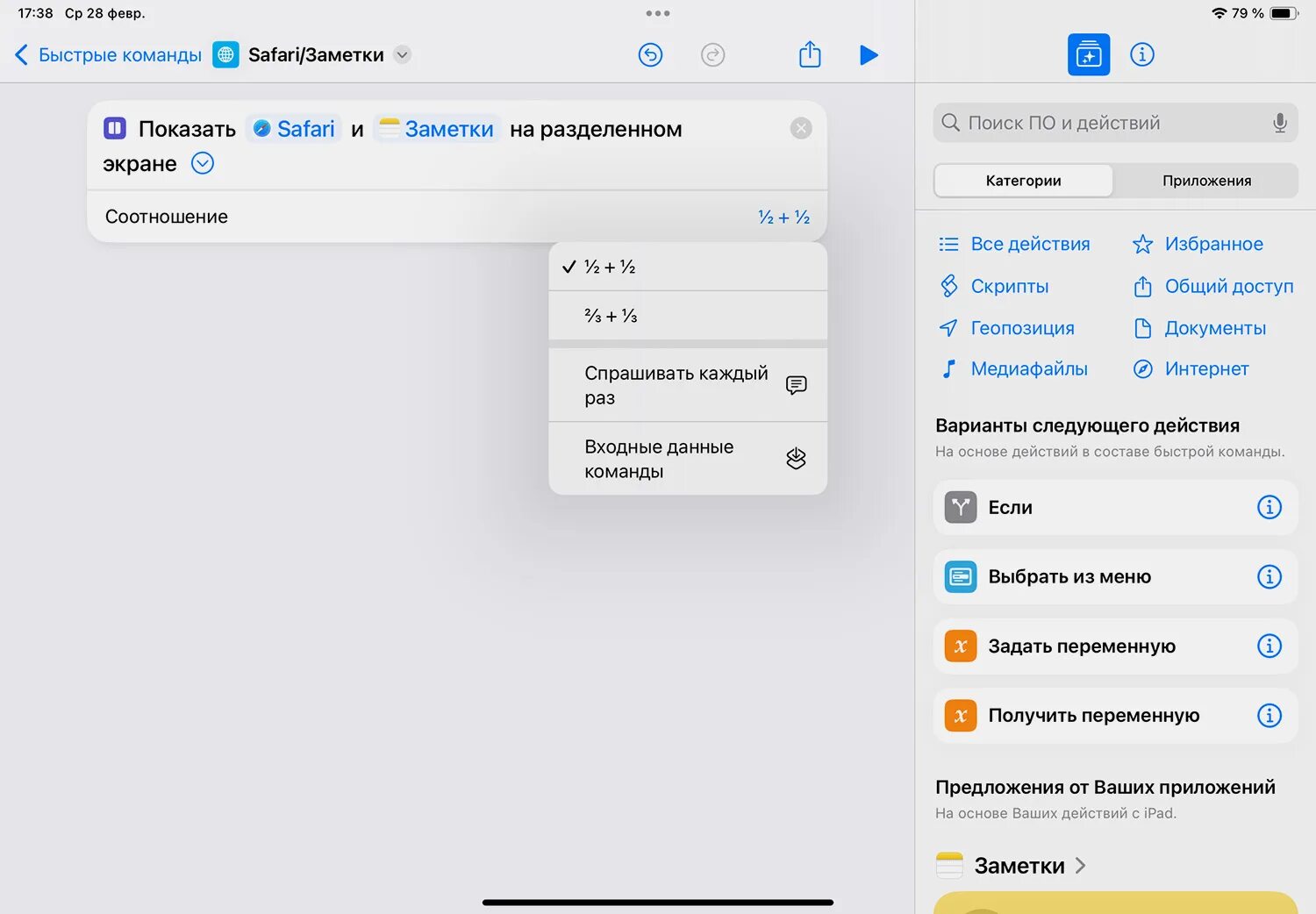Add the Получить переменную action
This screenshot has height=914, width=1316.
[x=1115, y=715]
